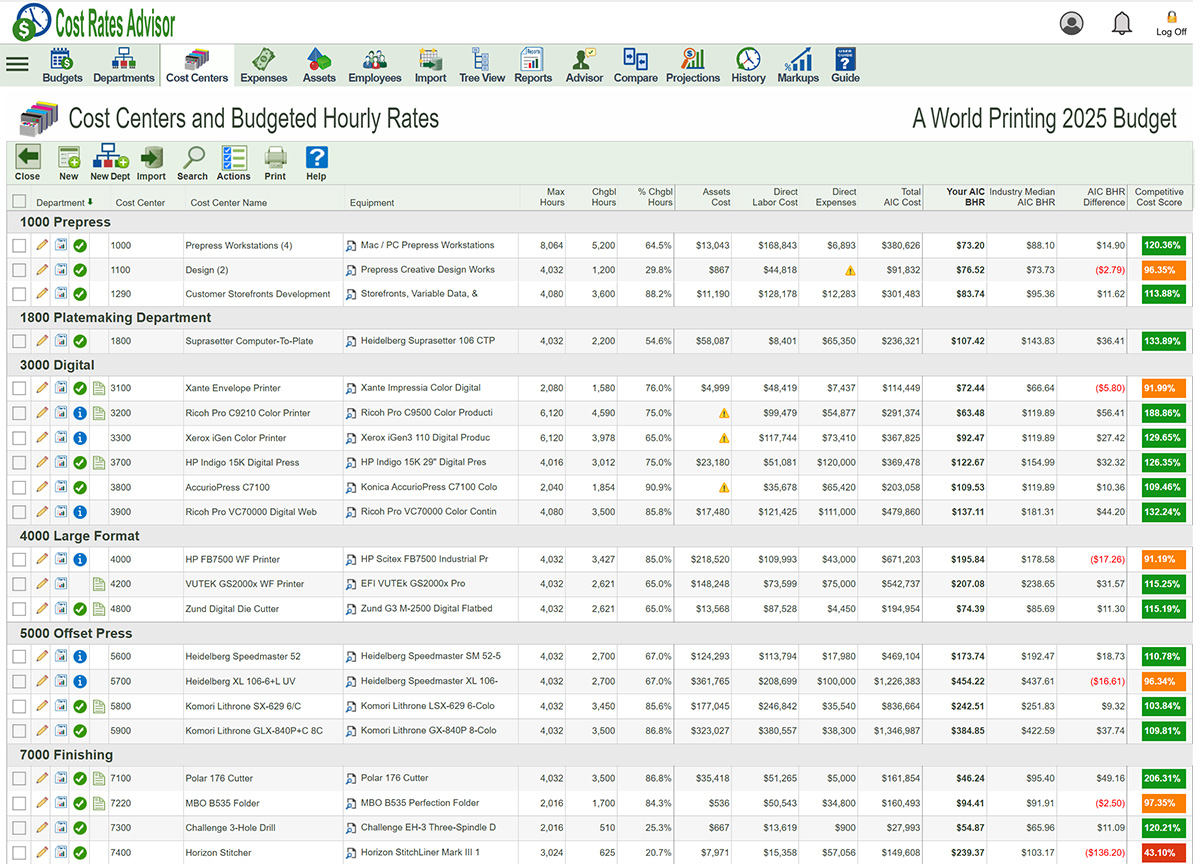Viewport: 1200px width, 864px height.
Task: Open the Compare tool
Action: (x=636, y=66)
